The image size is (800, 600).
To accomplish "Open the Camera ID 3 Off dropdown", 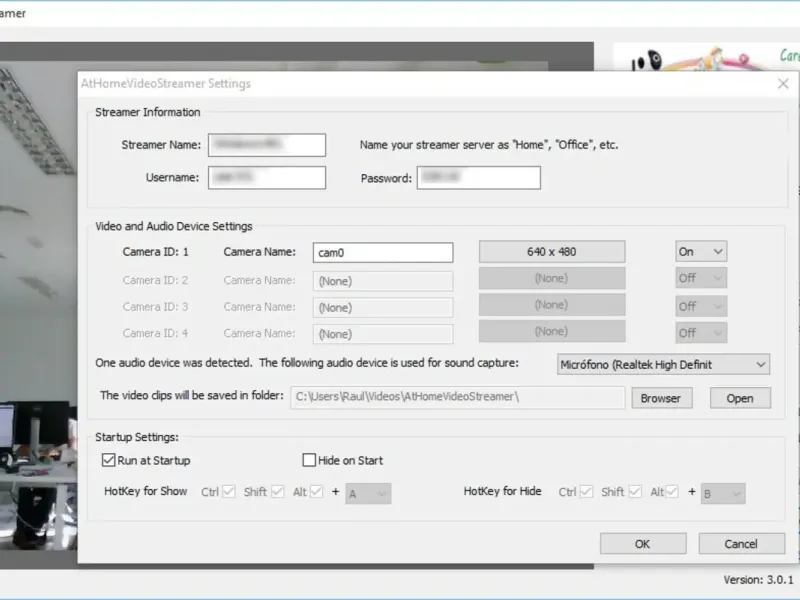I will (x=701, y=306).
